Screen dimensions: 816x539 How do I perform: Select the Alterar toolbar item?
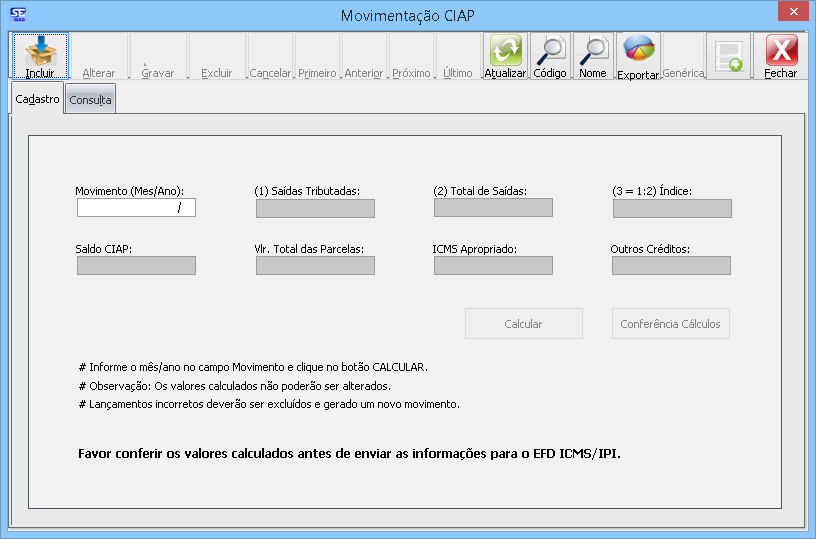point(99,57)
